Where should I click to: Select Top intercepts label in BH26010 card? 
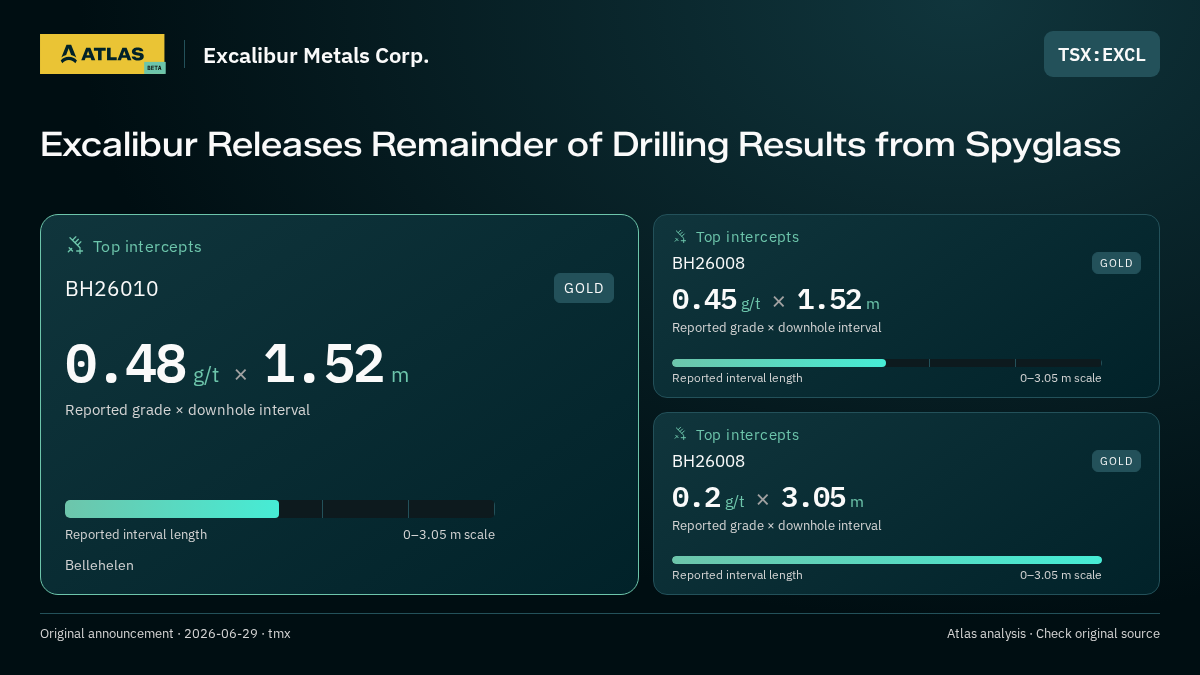[x=147, y=246]
